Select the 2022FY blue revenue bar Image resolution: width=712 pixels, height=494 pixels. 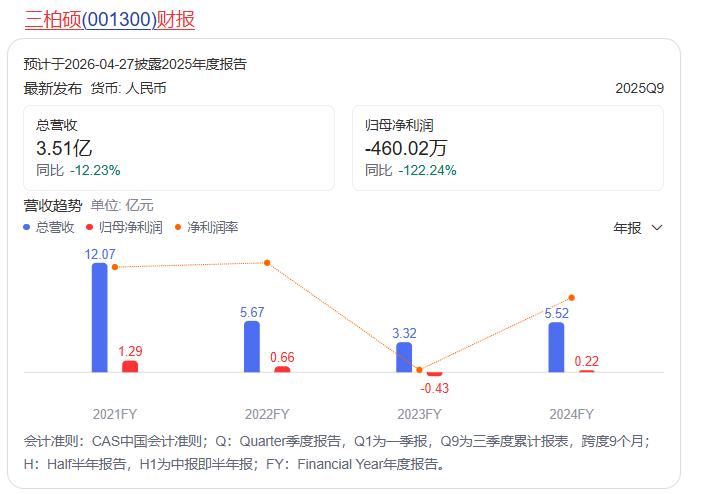[x=252, y=347]
